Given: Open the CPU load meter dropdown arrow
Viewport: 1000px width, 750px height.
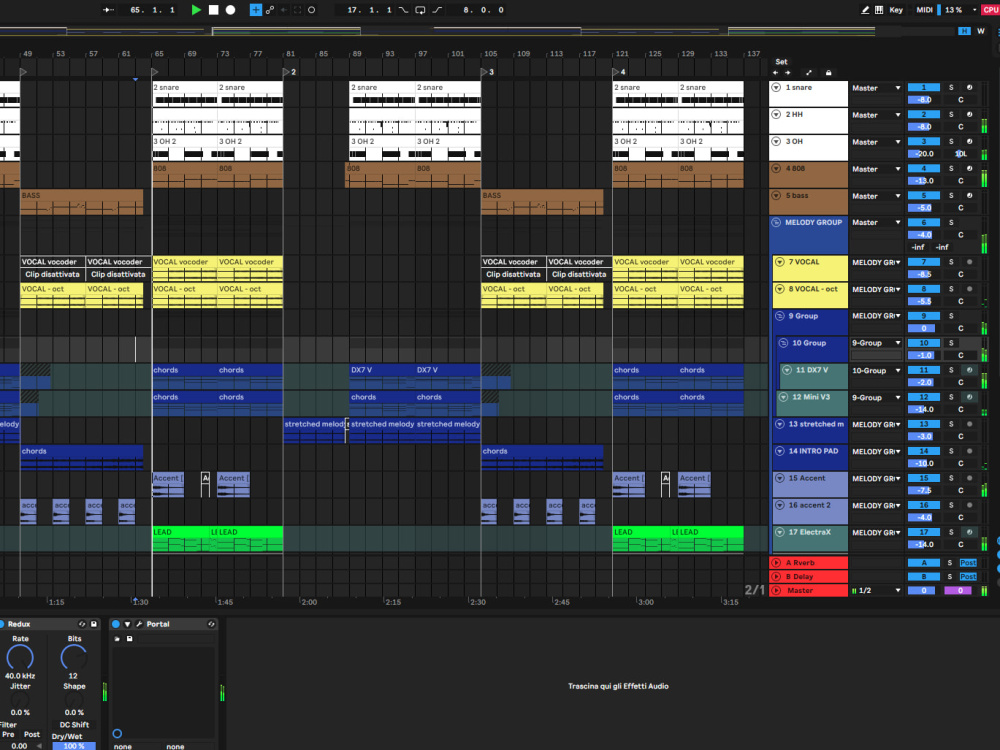Looking at the screenshot, I should 974,10.
